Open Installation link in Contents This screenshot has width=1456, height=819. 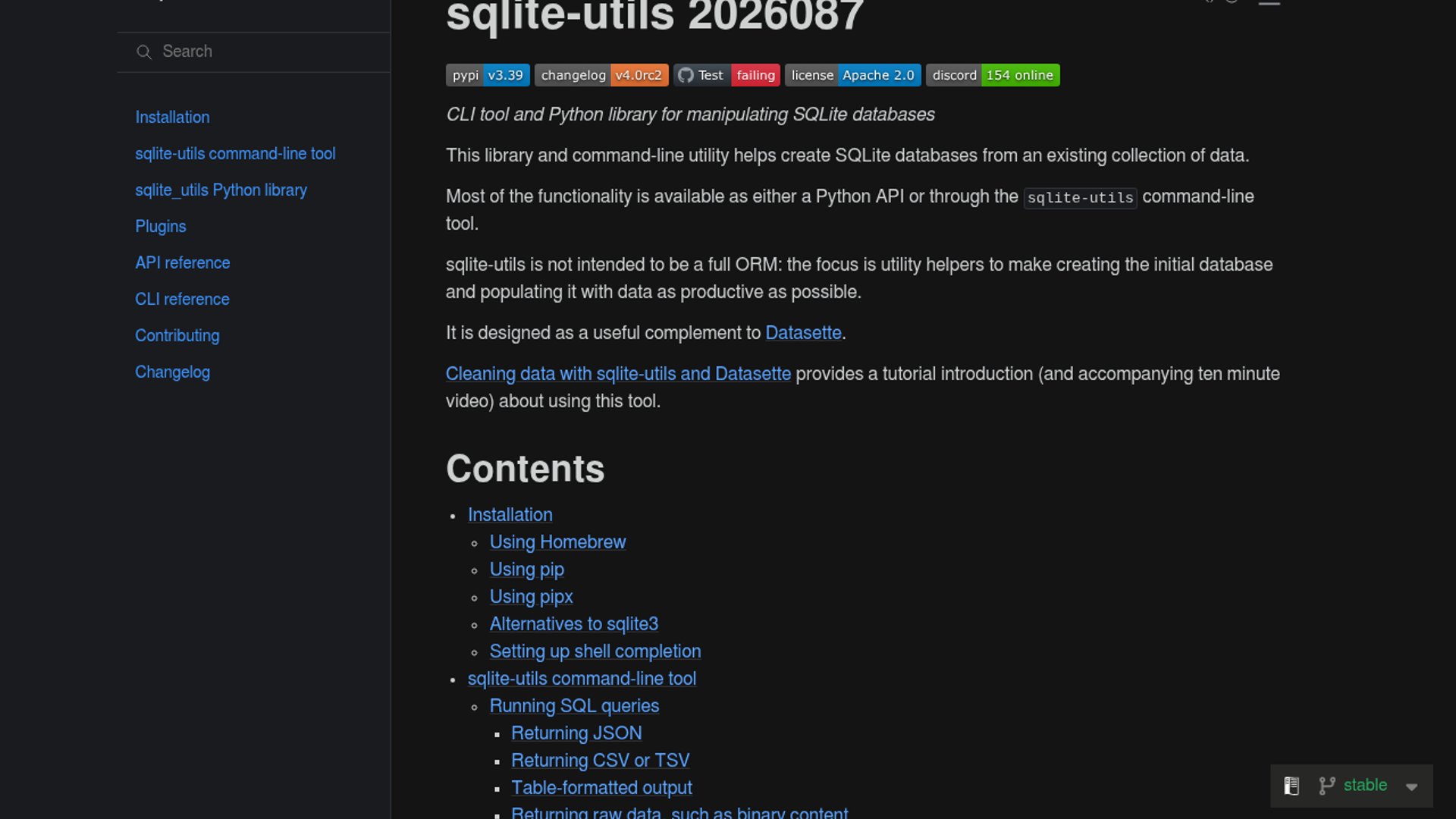[510, 515]
